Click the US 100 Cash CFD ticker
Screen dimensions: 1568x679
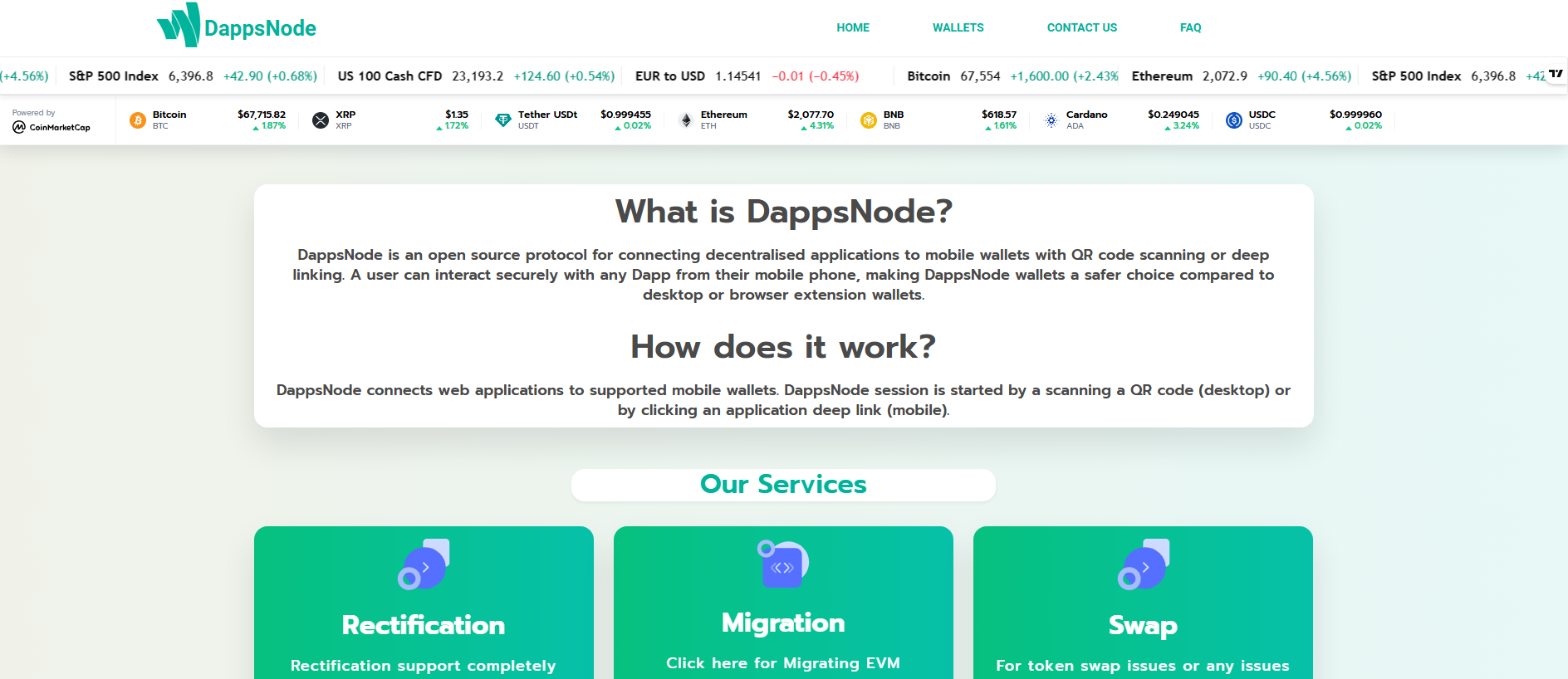pyautogui.click(x=476, y=76)
